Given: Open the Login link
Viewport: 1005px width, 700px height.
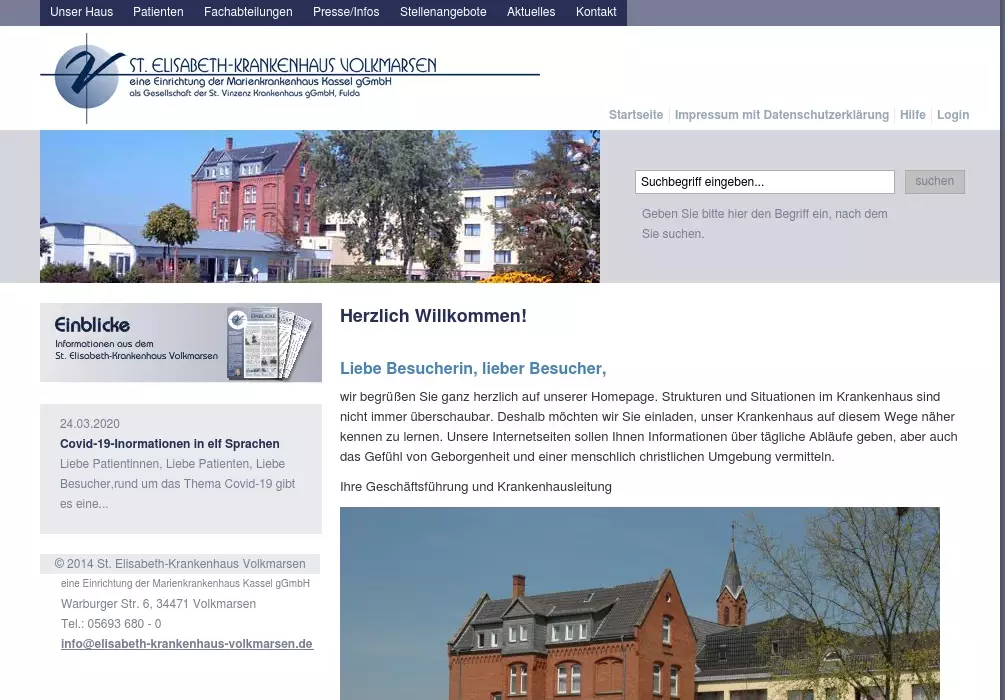Looking at the screenshot, I should point(953,115).
